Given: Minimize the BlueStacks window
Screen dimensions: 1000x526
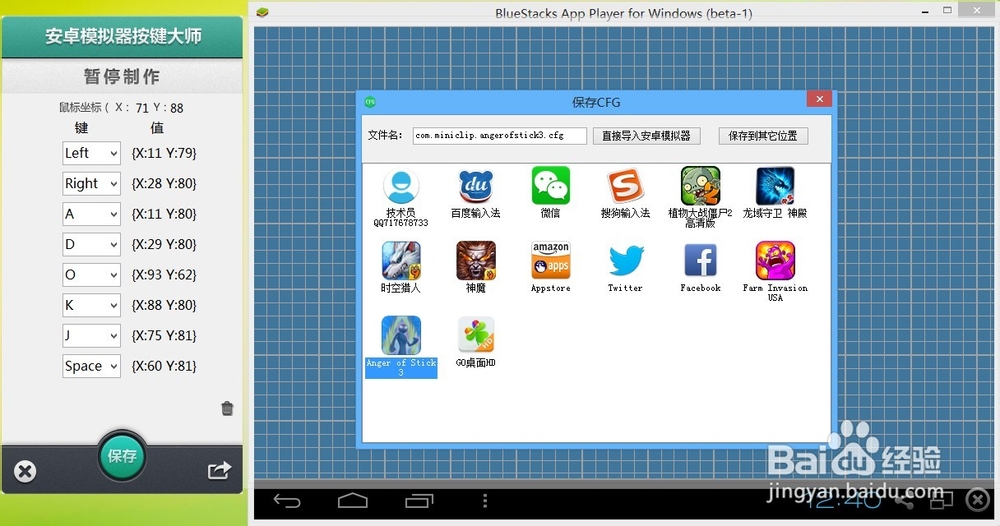Looking at the screenshot, I should 925,12.
